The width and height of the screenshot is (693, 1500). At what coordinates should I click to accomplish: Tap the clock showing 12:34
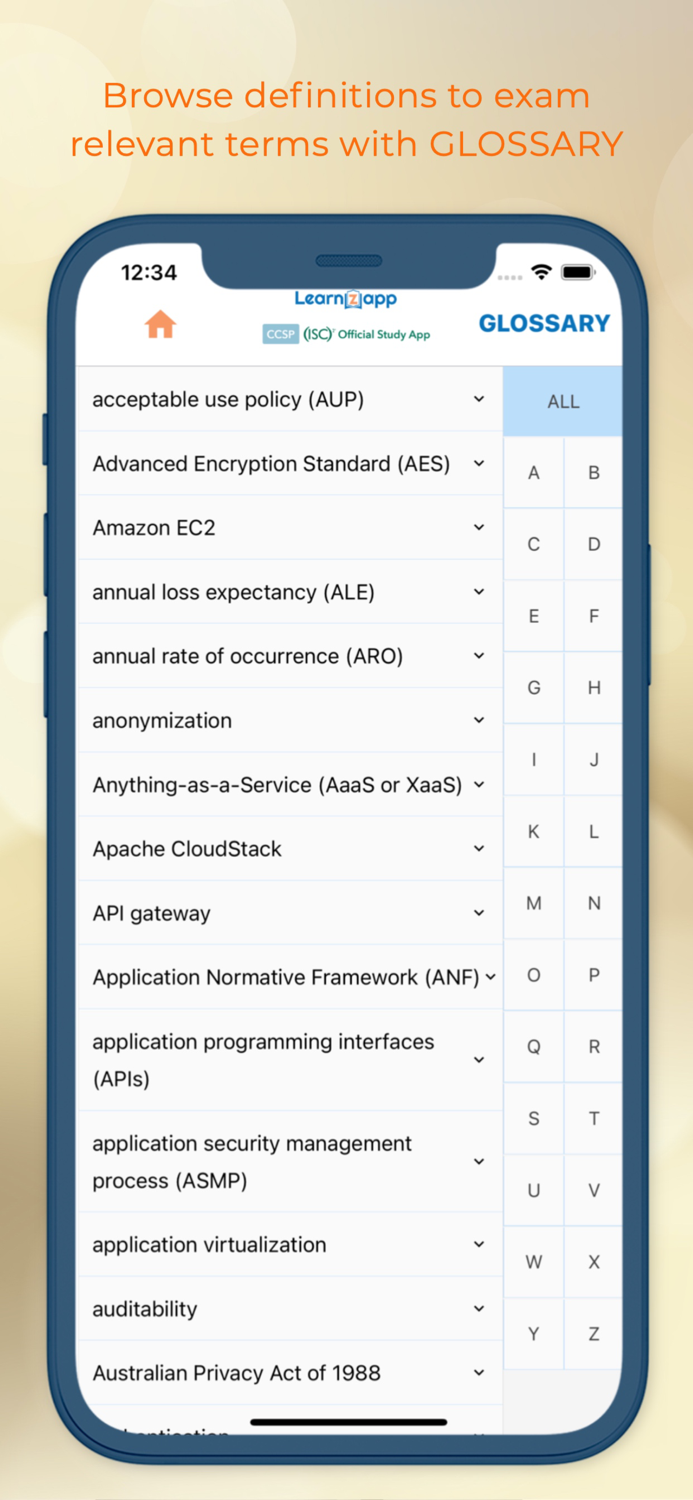click(152, 272)
